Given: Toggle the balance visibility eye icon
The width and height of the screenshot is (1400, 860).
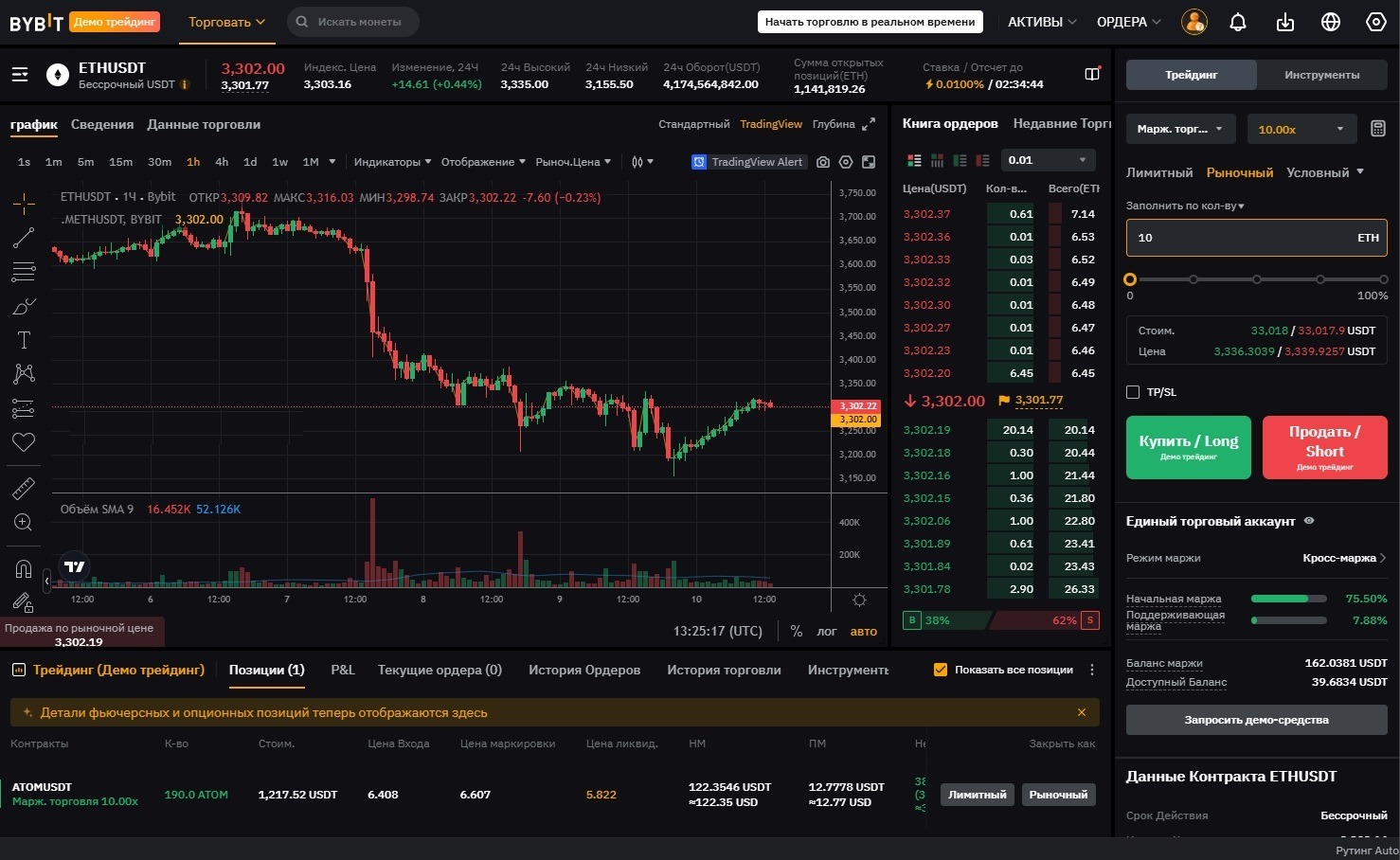Looking at the screenshot, I should pos(1309,521).
